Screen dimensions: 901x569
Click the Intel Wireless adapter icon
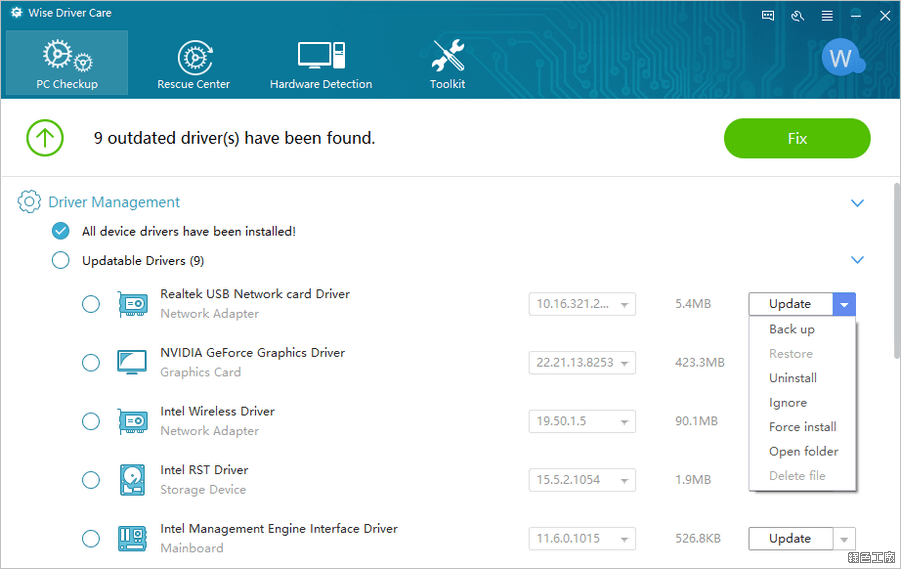[133, 421]
